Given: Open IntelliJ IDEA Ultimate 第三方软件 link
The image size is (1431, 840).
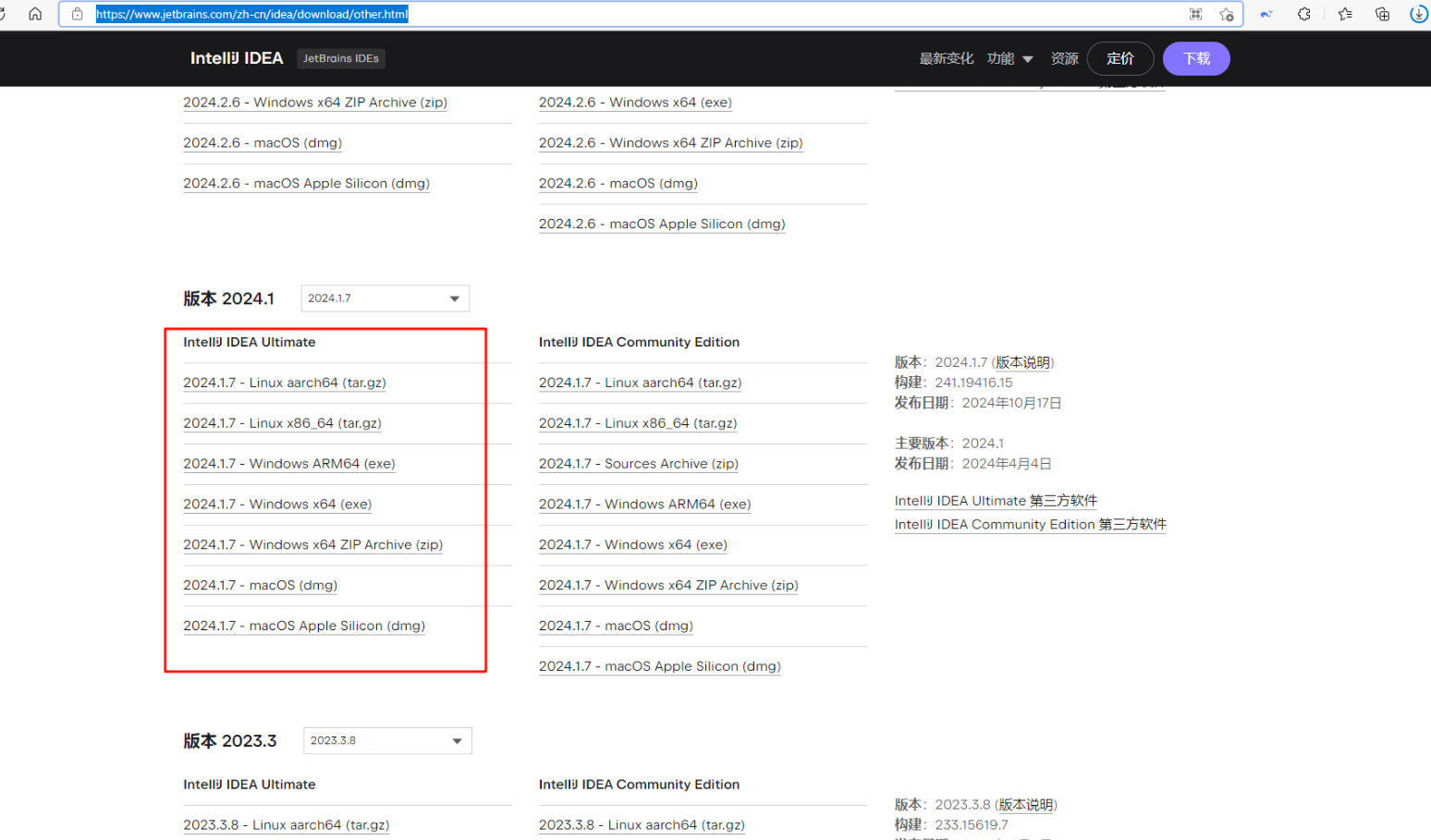Looking at the screenshot, I should 996,501.
